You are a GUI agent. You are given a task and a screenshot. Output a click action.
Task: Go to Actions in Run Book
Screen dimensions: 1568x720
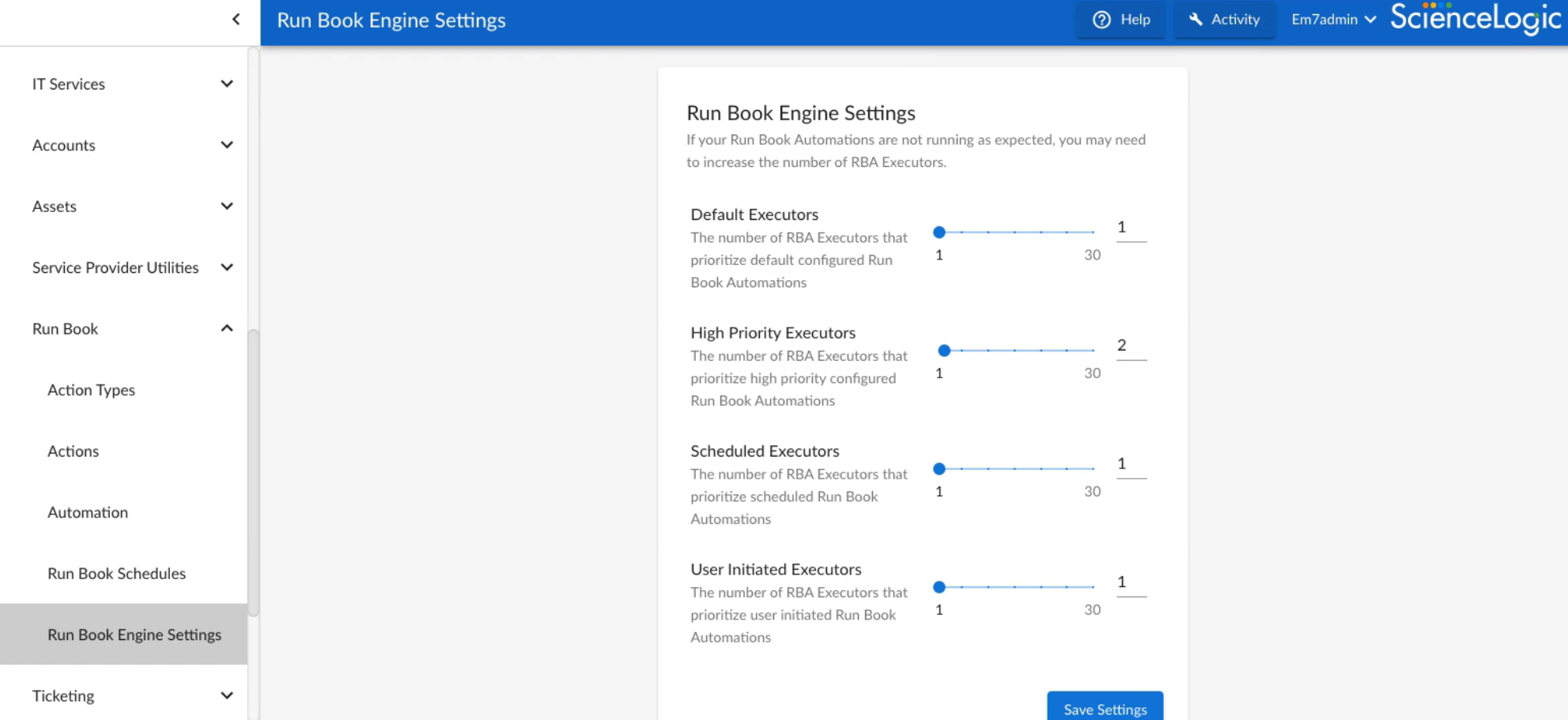click(73, 451)
